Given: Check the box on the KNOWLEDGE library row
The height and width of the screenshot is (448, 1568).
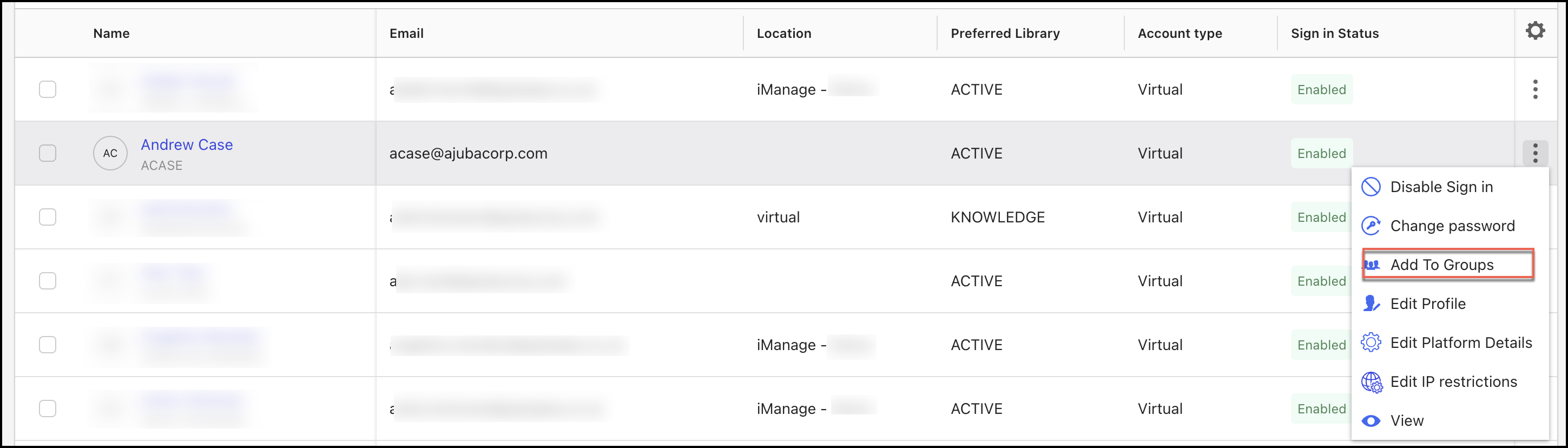Looking at the screenshot, I should pos(48,218).
